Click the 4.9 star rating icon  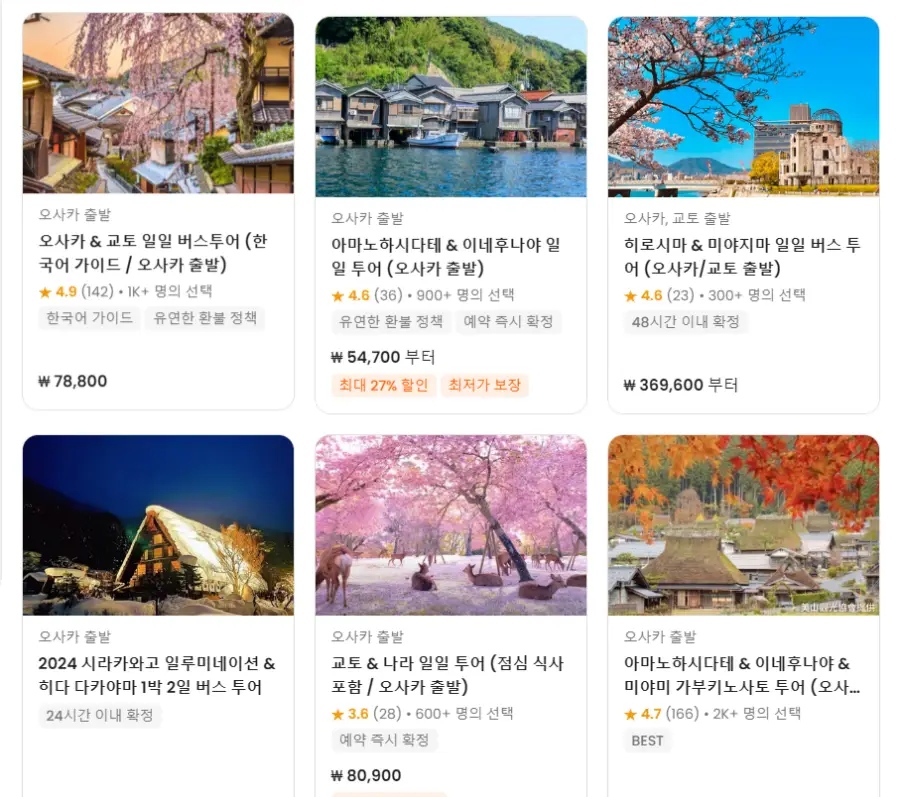click(45, 292)
